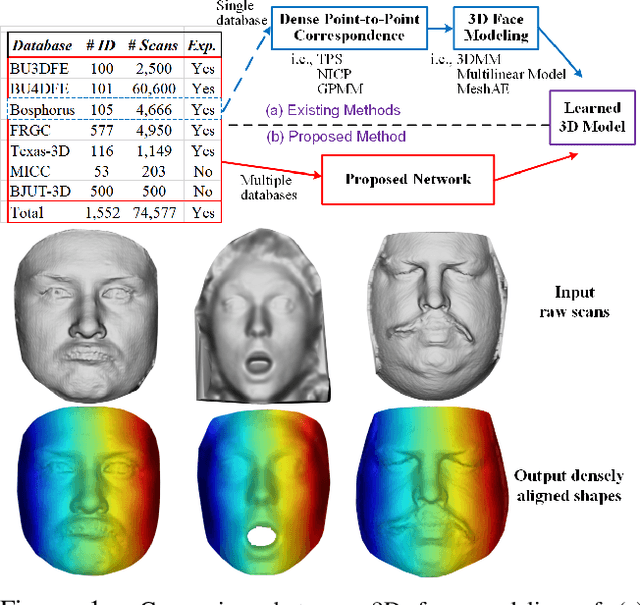
Task: Click the 53 ID cell
Action: point(102,171)
